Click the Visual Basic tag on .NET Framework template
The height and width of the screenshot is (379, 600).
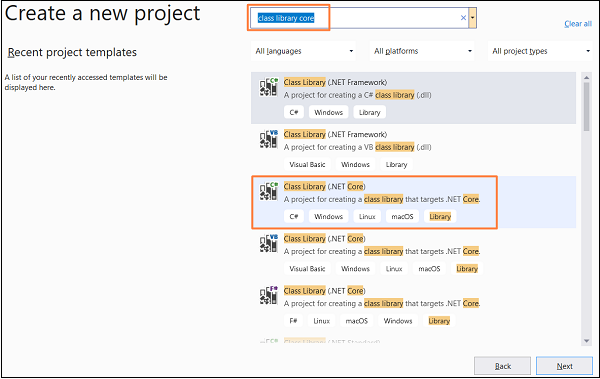point(307,165)
